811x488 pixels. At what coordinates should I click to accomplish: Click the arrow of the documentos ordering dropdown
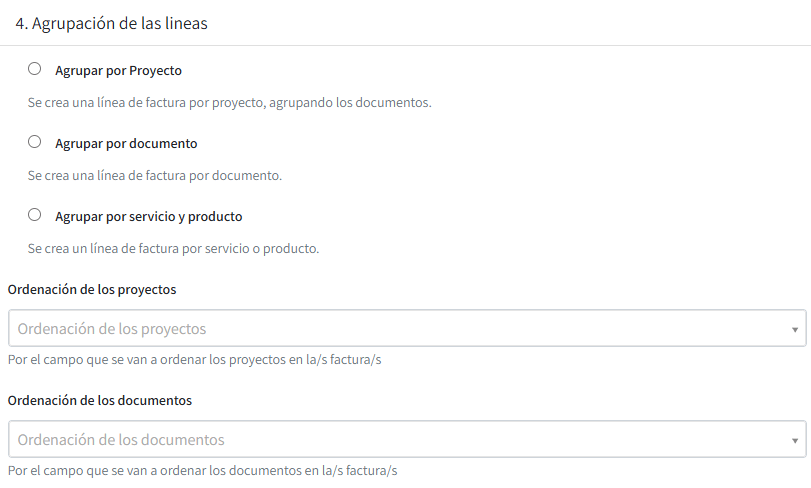(x=795, y=440)
